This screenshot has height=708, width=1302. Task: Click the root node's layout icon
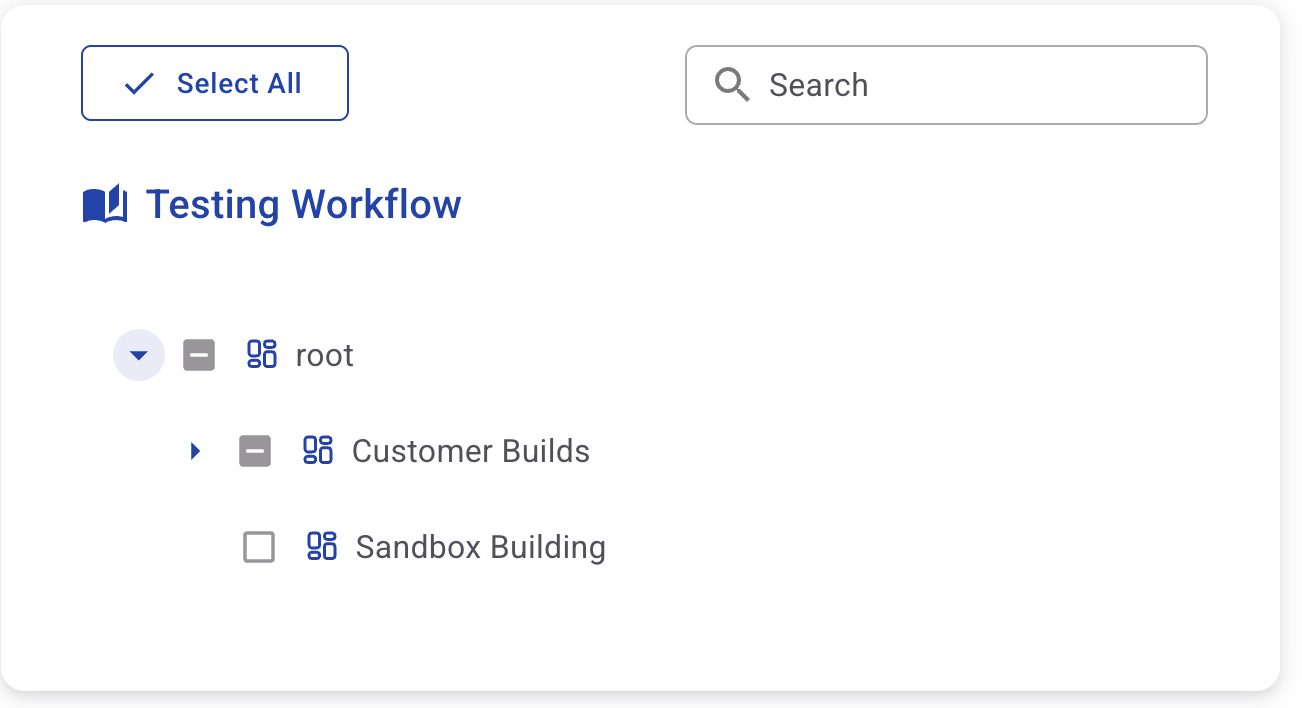coord(262,355)
